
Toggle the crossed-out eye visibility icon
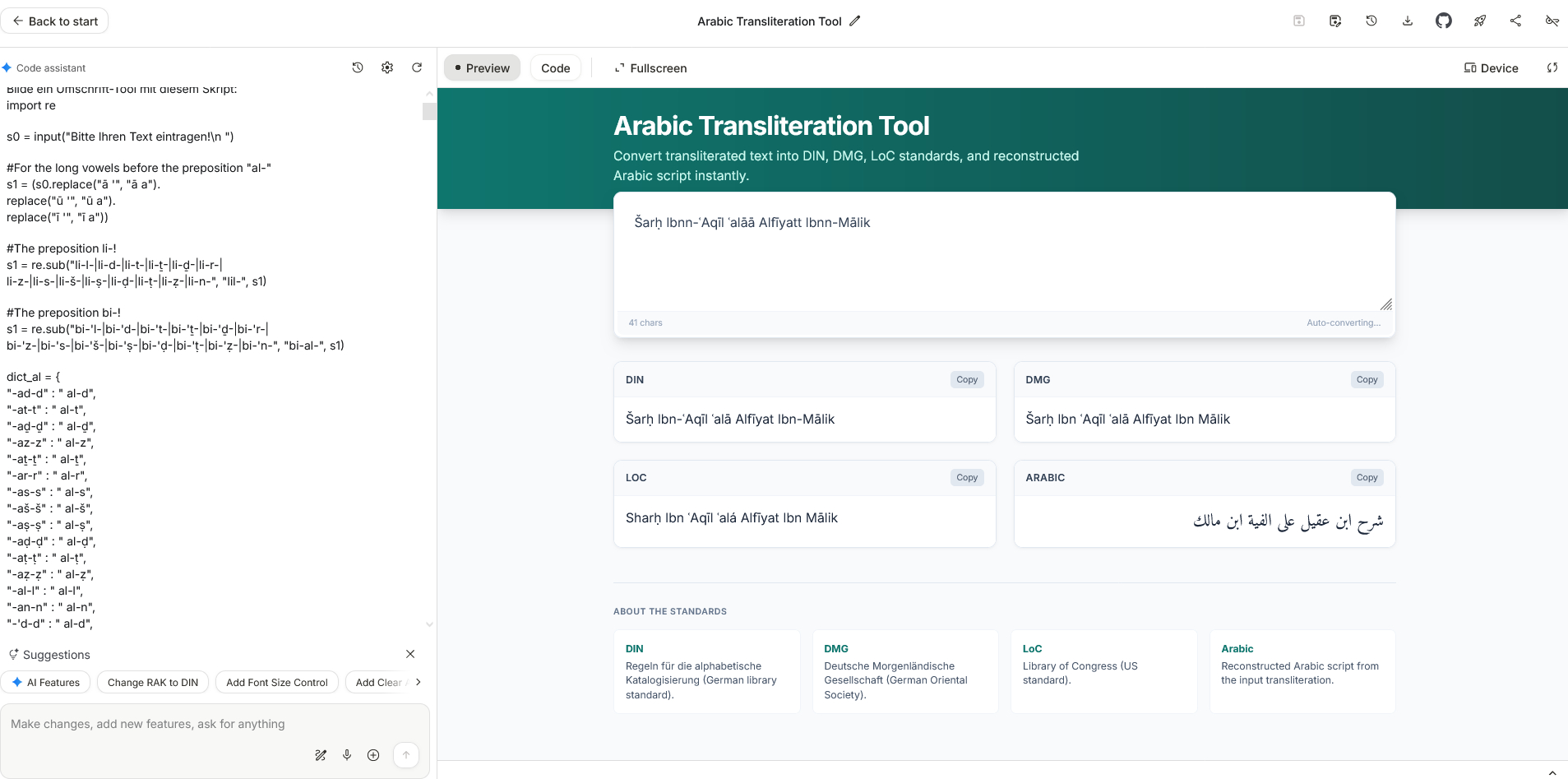(1552, 21)
